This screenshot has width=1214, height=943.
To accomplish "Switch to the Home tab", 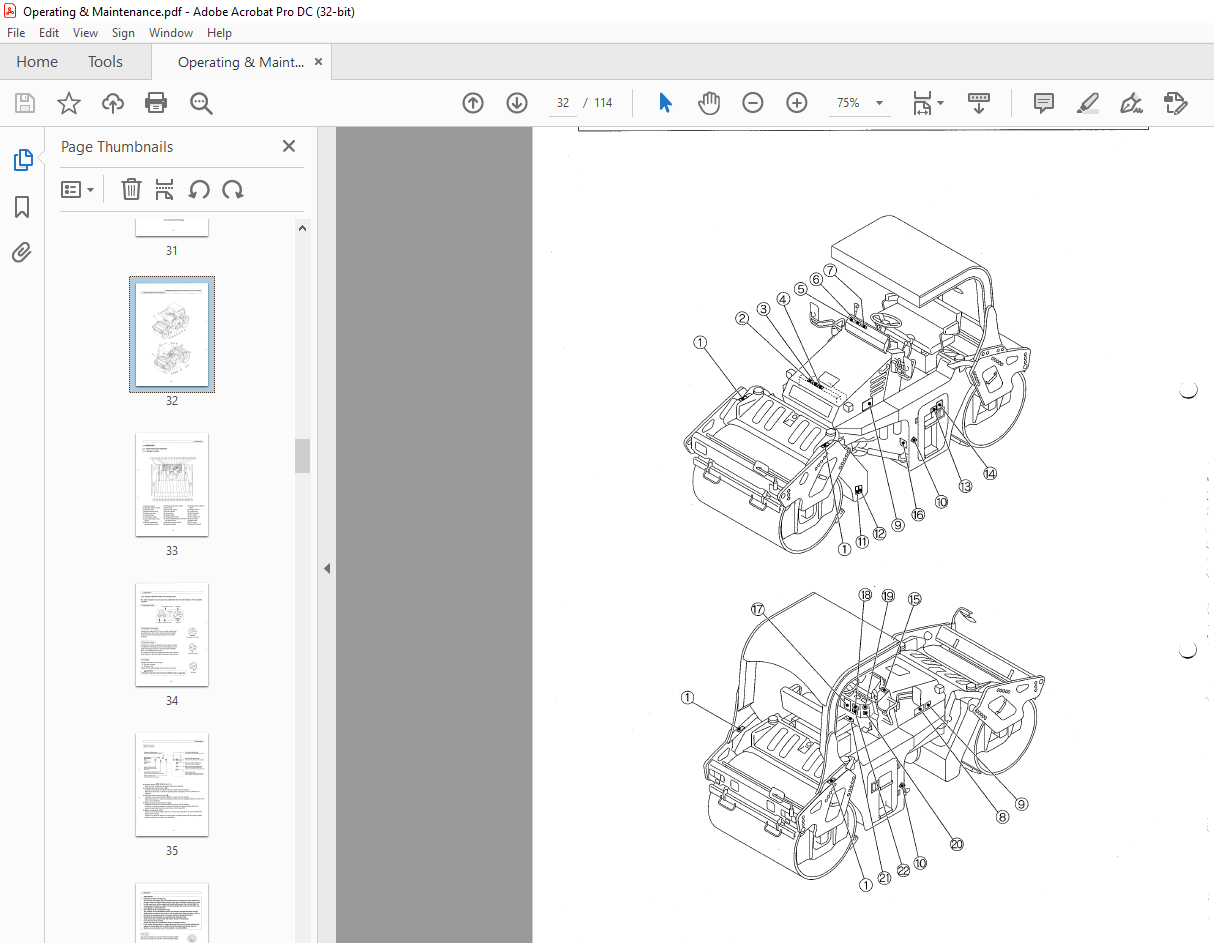I will [x=37, y=62].
